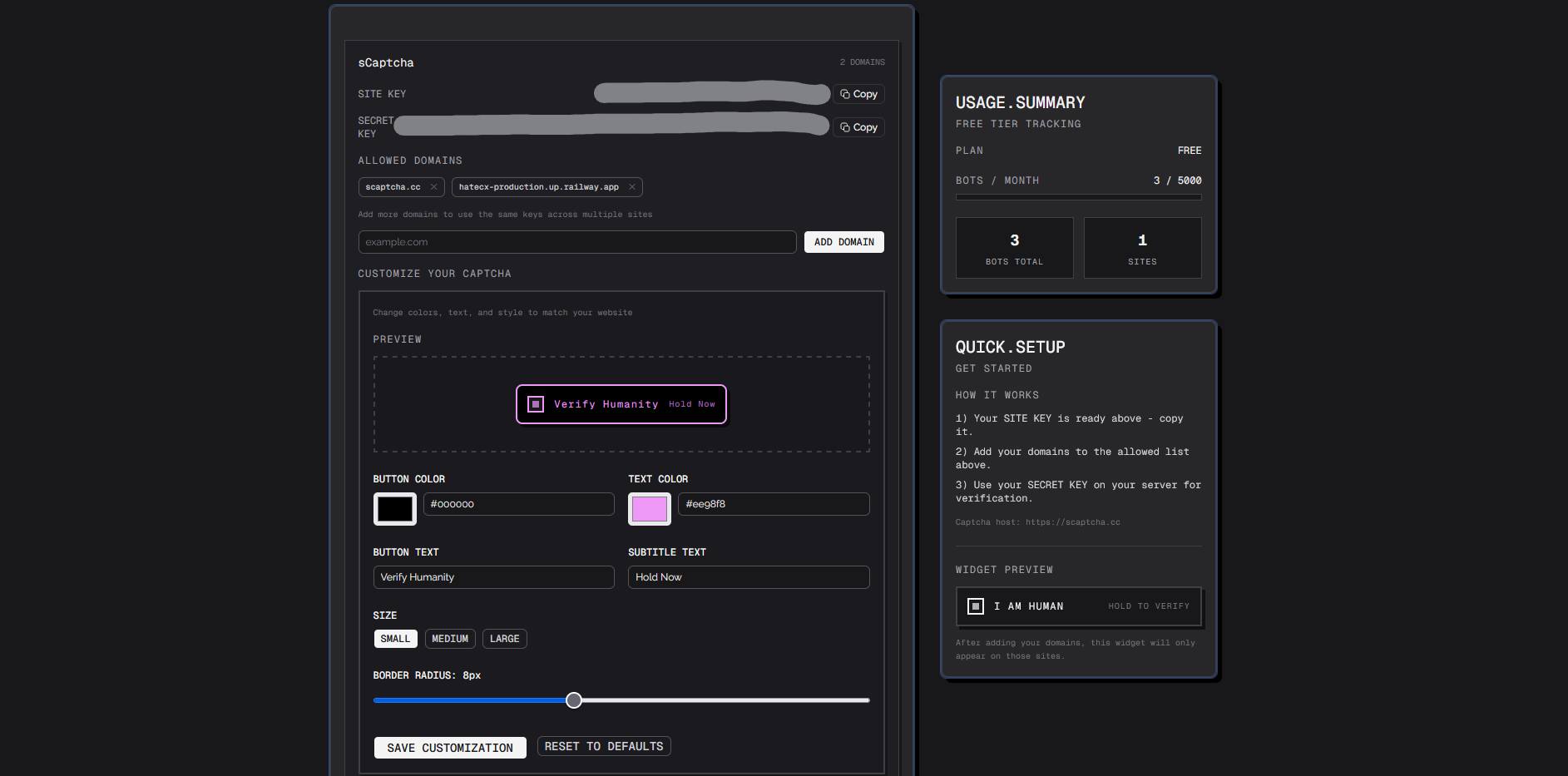Copy the SECRET KEY value
The height and width of the screenshot is (776, 1568).
(858, 126)
